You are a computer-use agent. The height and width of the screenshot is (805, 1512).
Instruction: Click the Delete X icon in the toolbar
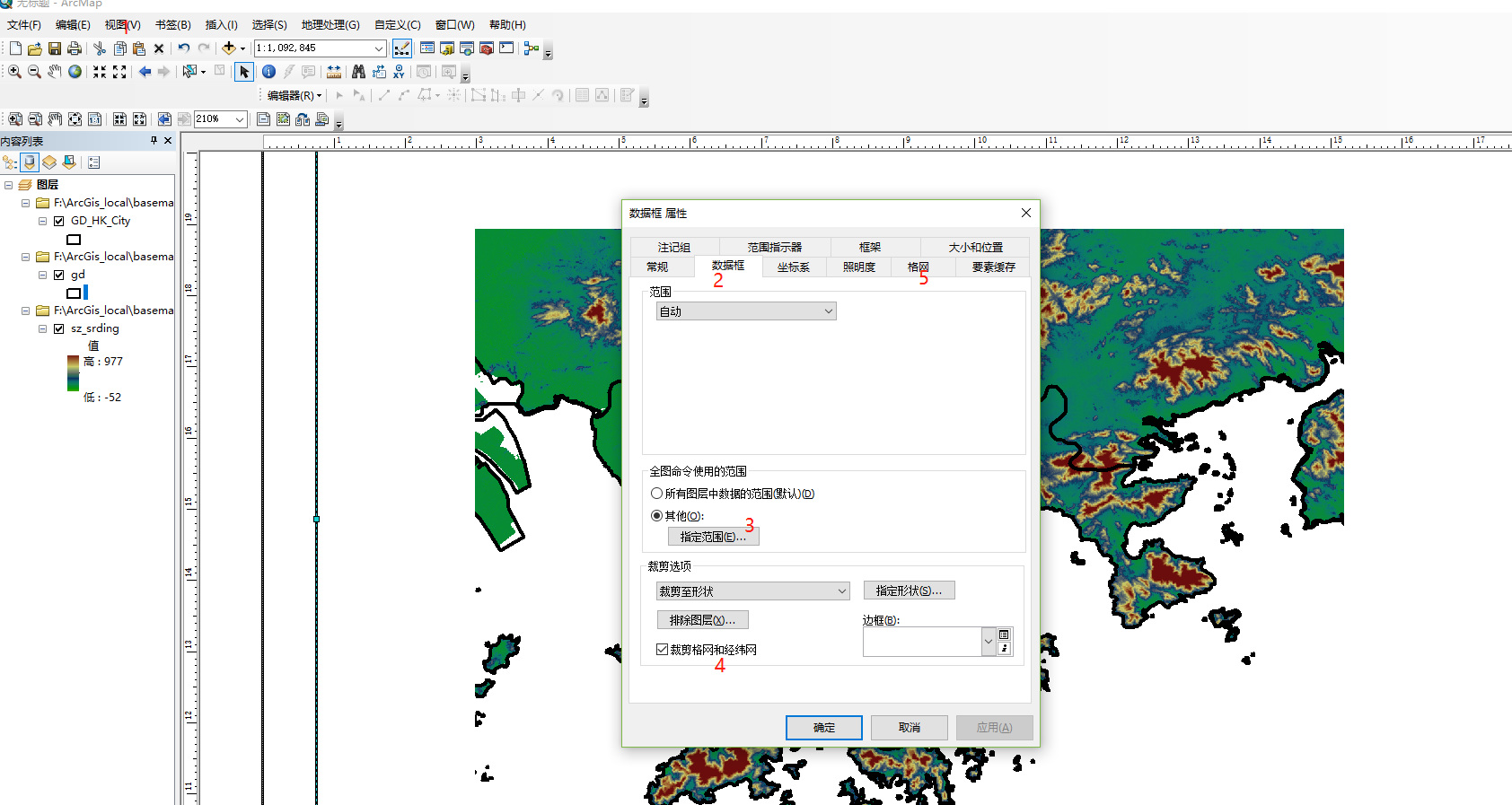pos(159,48)
